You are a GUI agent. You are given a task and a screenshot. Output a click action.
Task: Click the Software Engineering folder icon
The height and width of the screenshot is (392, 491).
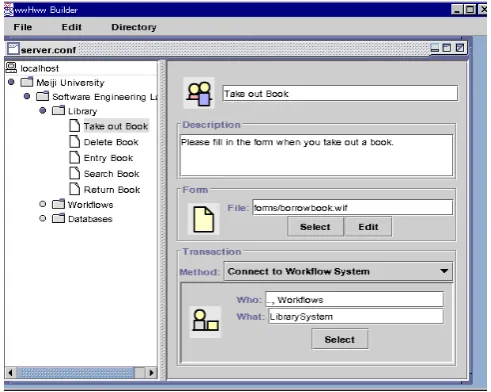point(42,96)
